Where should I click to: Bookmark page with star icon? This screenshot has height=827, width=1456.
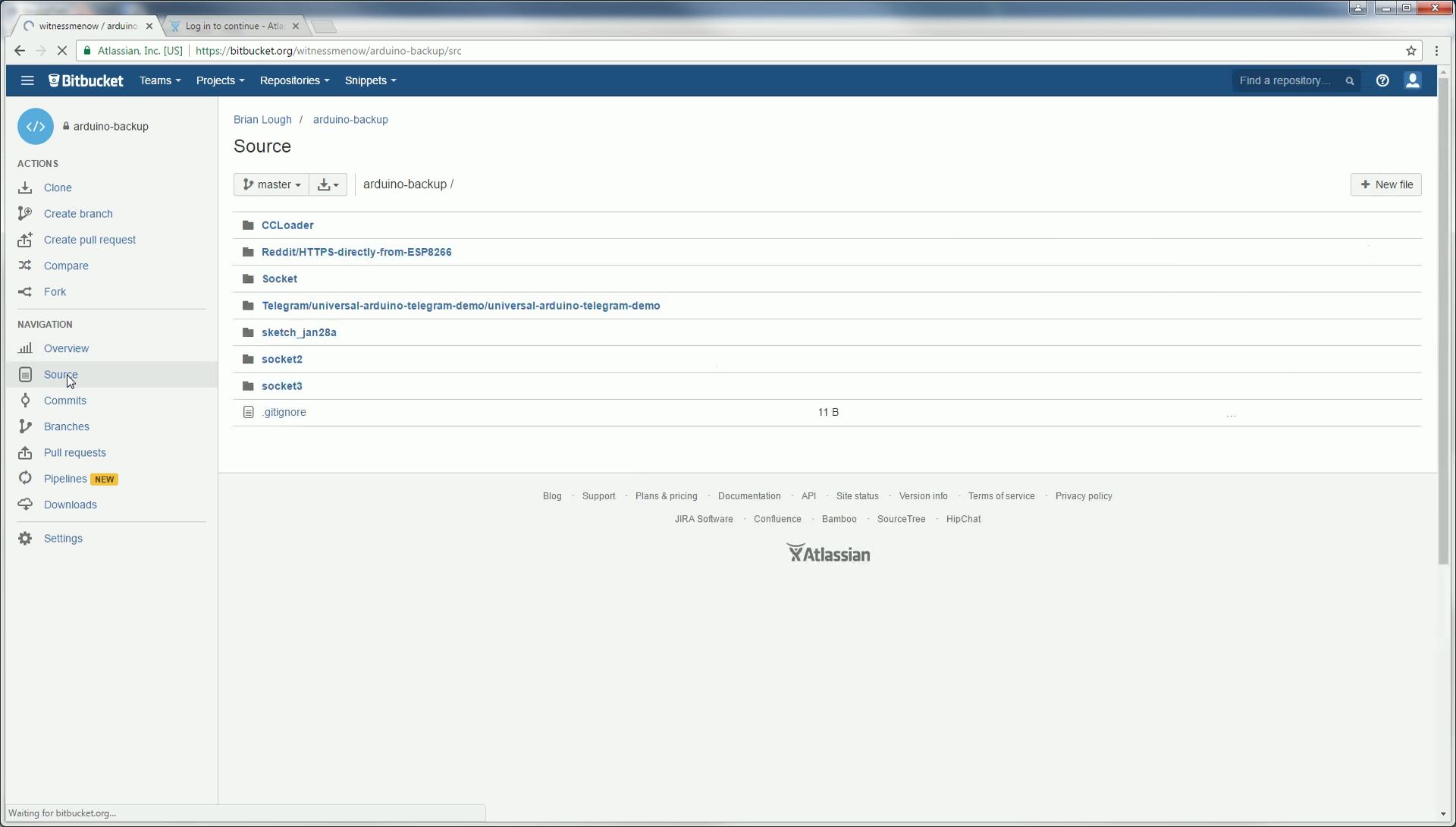[x=1411, y=51]
